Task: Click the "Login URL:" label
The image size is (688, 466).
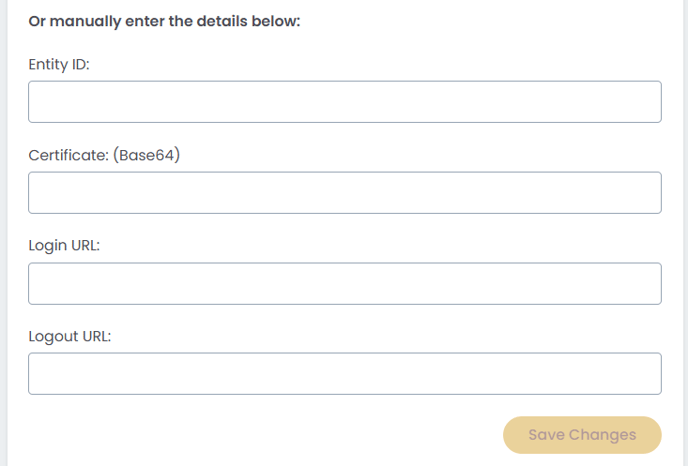Action: [64, 246]
